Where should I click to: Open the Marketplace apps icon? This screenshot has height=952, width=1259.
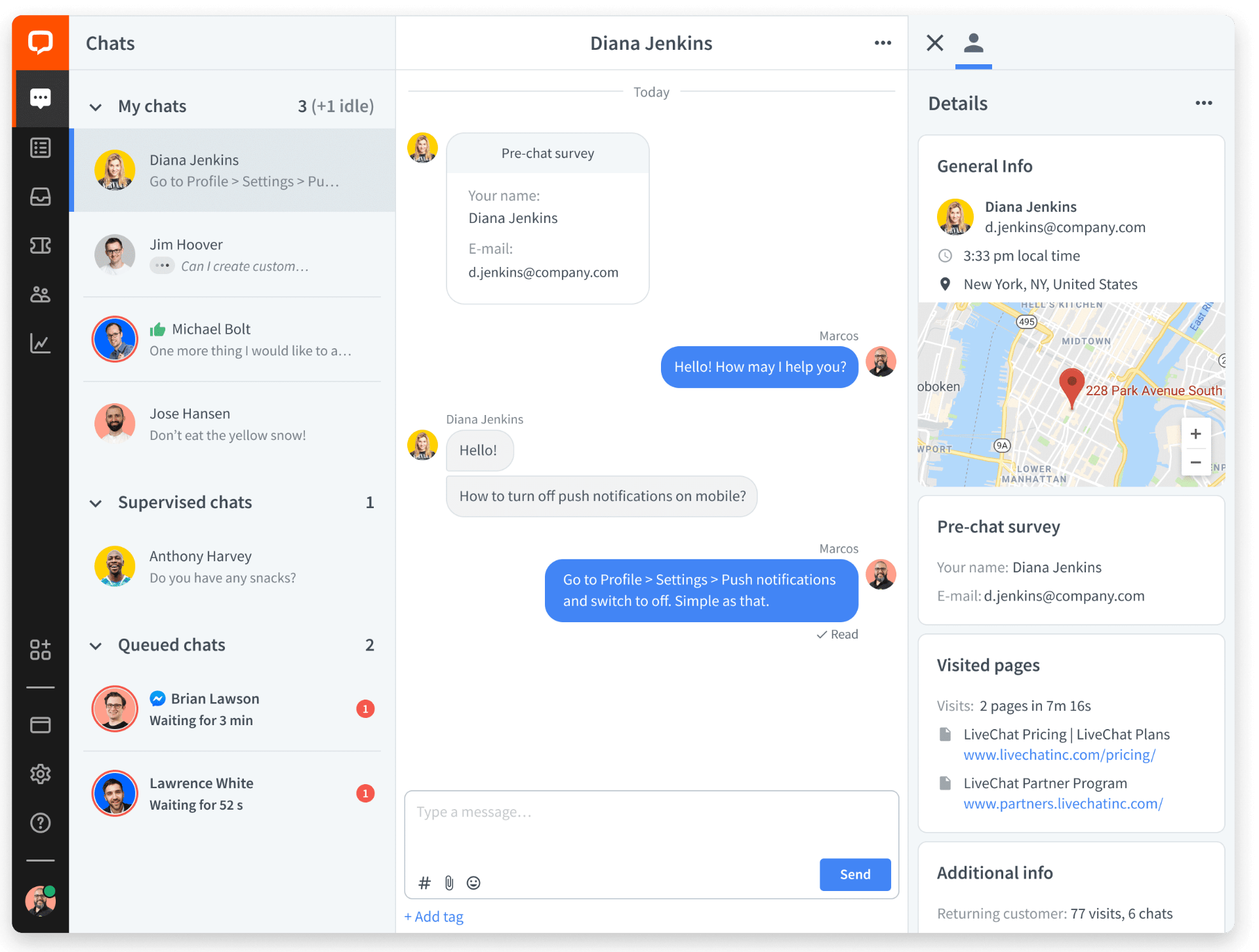[40, 650]
